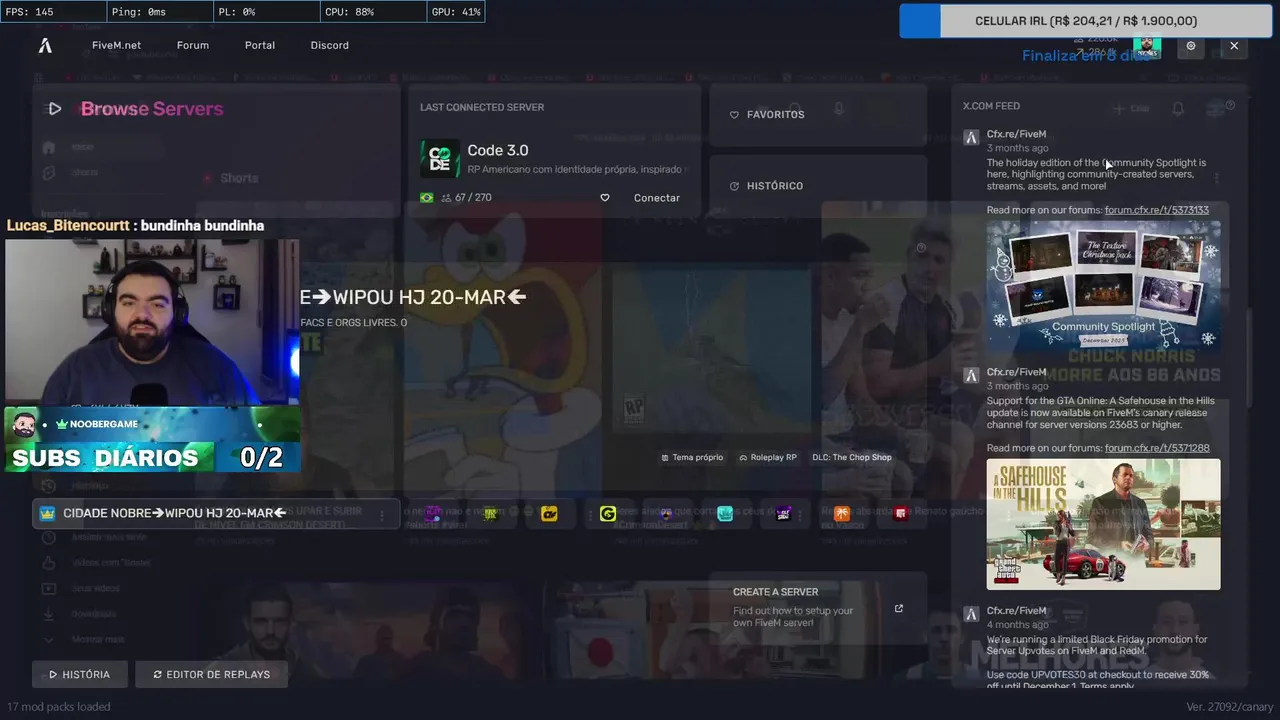
Task: Click the CPU usage readout
Action: (x=350, y=12)
